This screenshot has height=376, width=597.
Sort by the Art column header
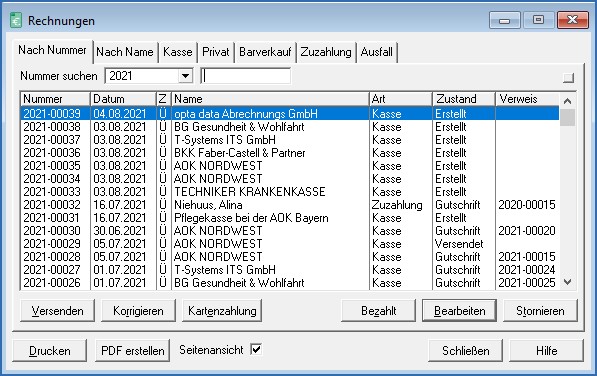pos(401,99)
